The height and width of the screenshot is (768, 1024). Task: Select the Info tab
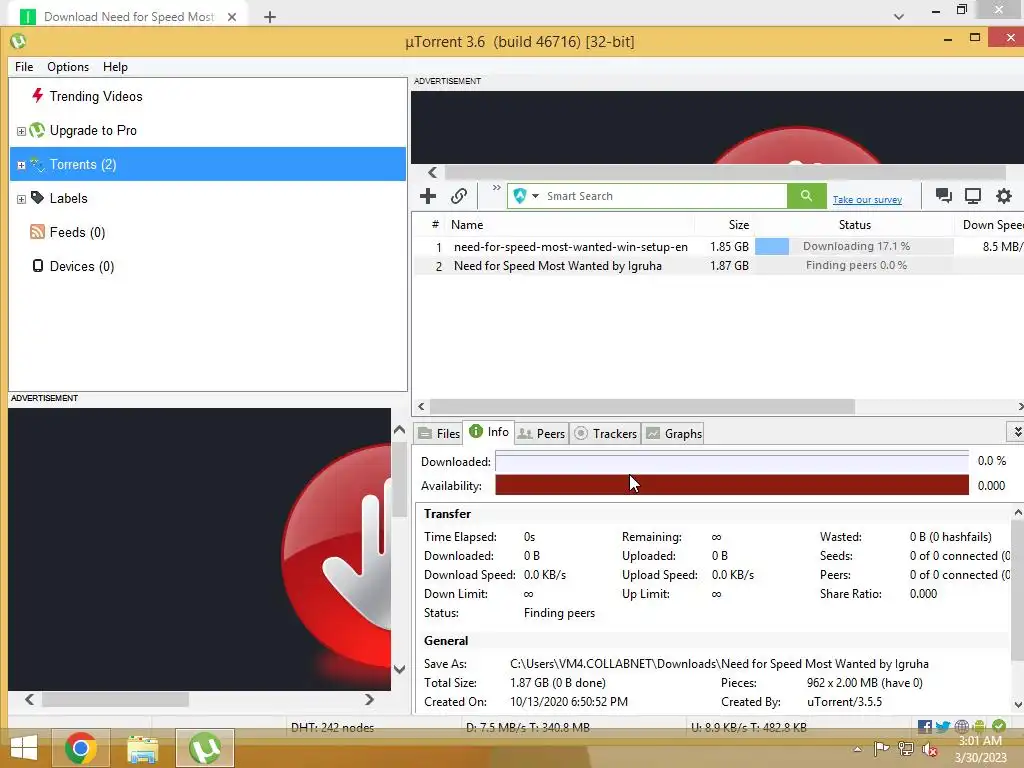pos(488,432)
